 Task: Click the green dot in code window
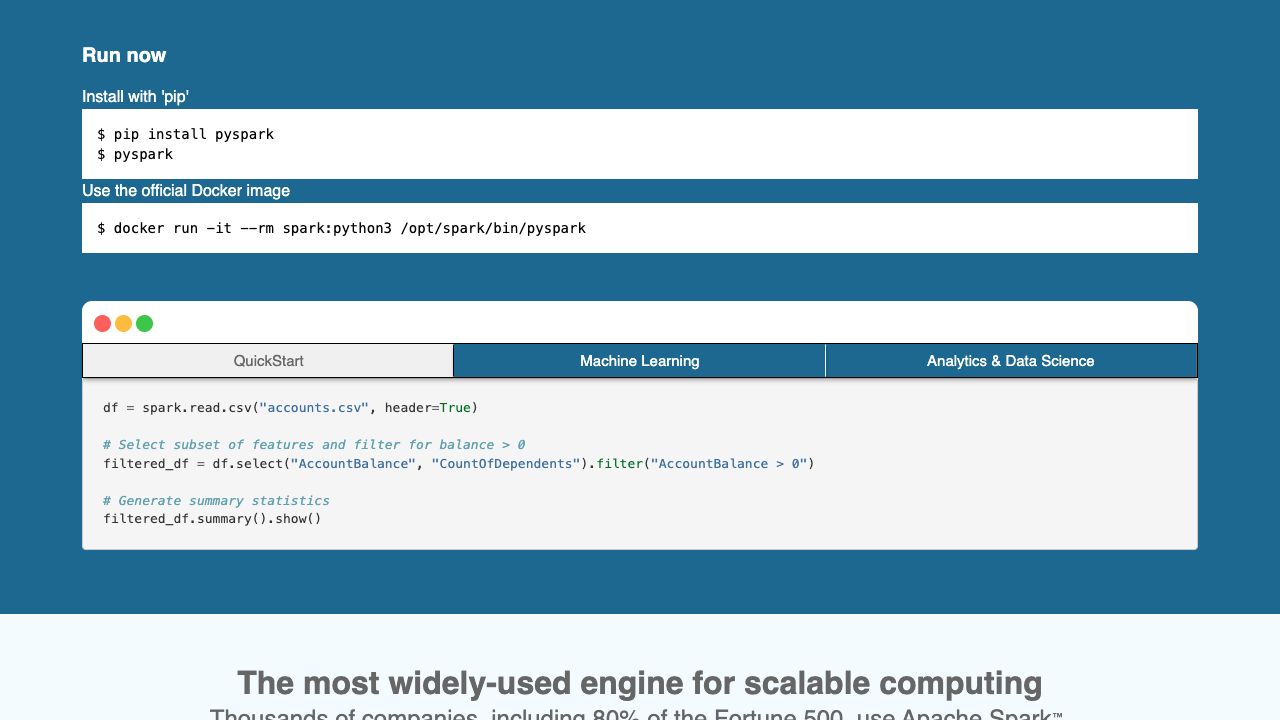point(144,323)
